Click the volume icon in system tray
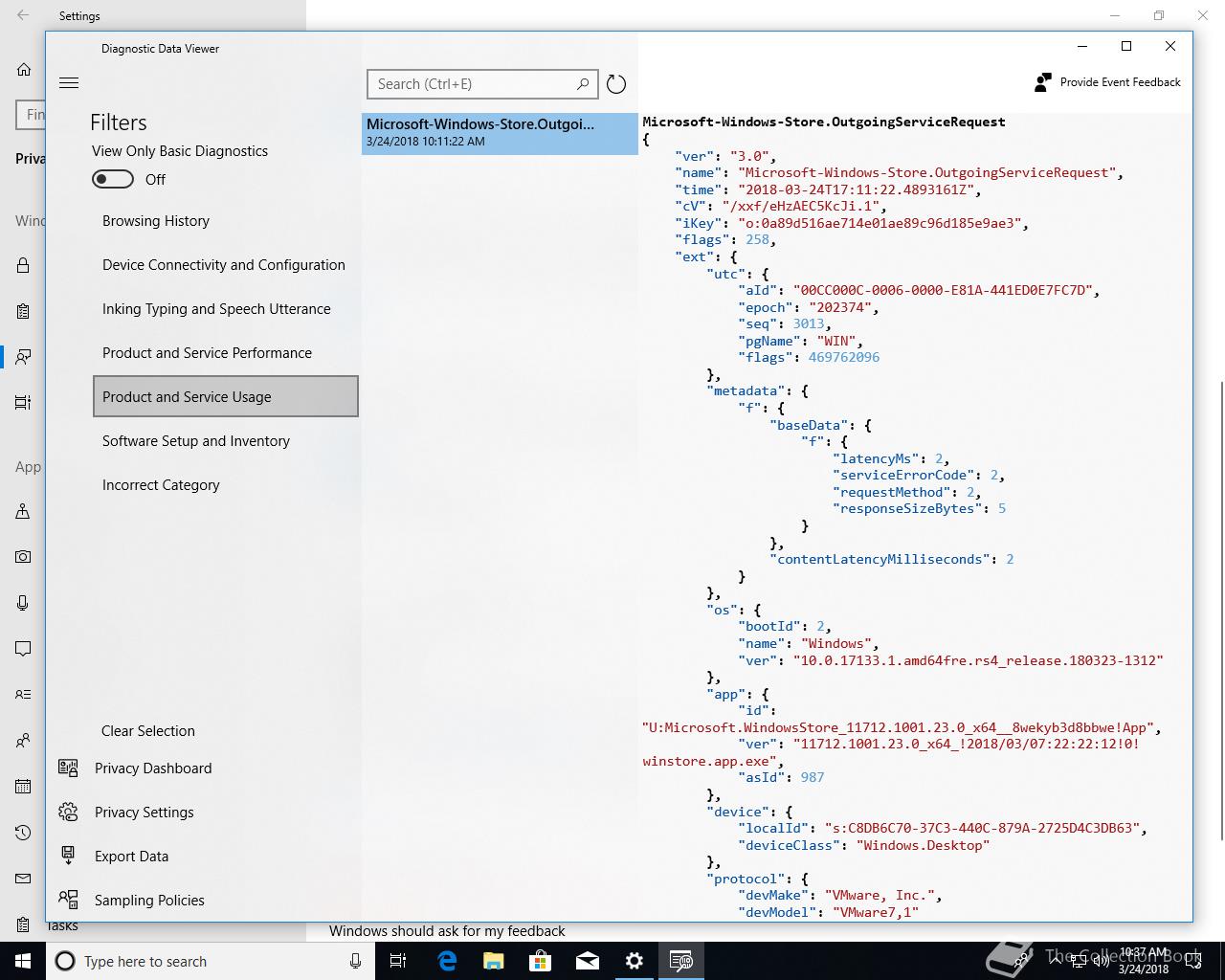The height and width of the screenshot is (980, 1225). point(1102,961)
